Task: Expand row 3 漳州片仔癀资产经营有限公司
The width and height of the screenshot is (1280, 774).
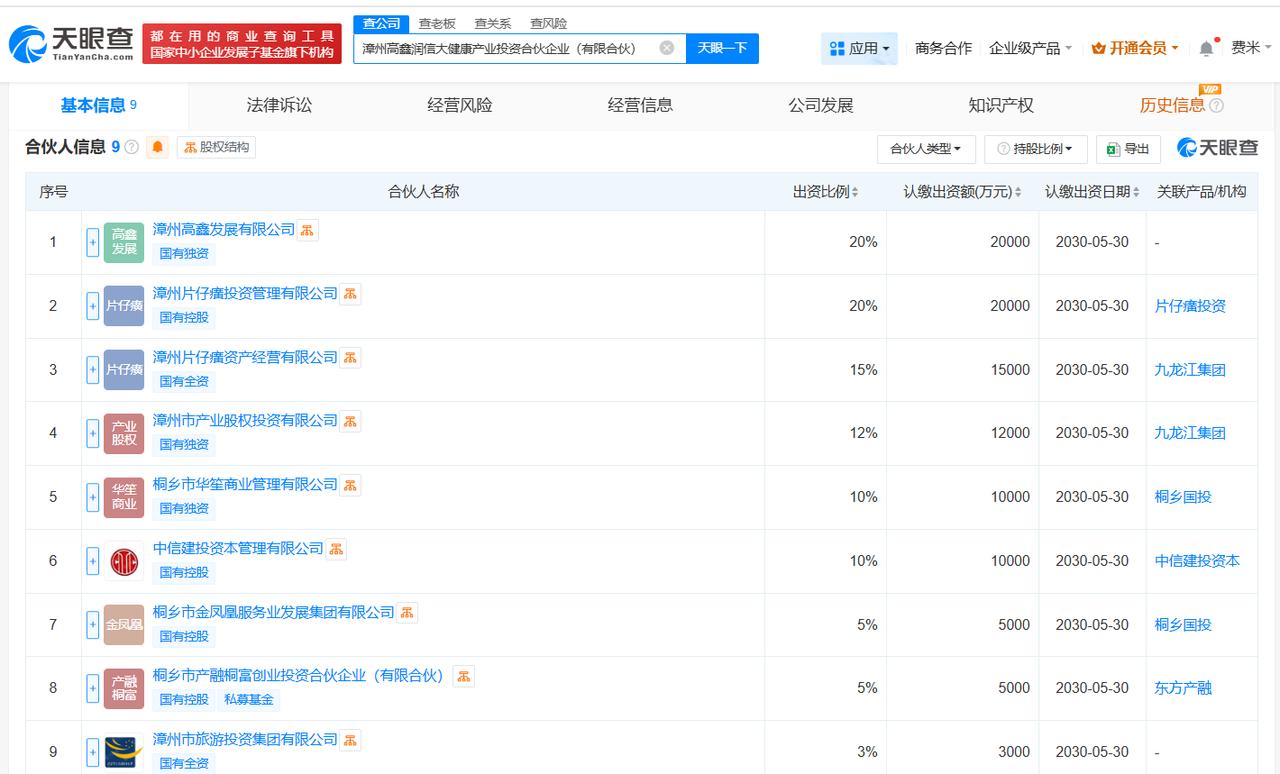Action: [93, 370]
